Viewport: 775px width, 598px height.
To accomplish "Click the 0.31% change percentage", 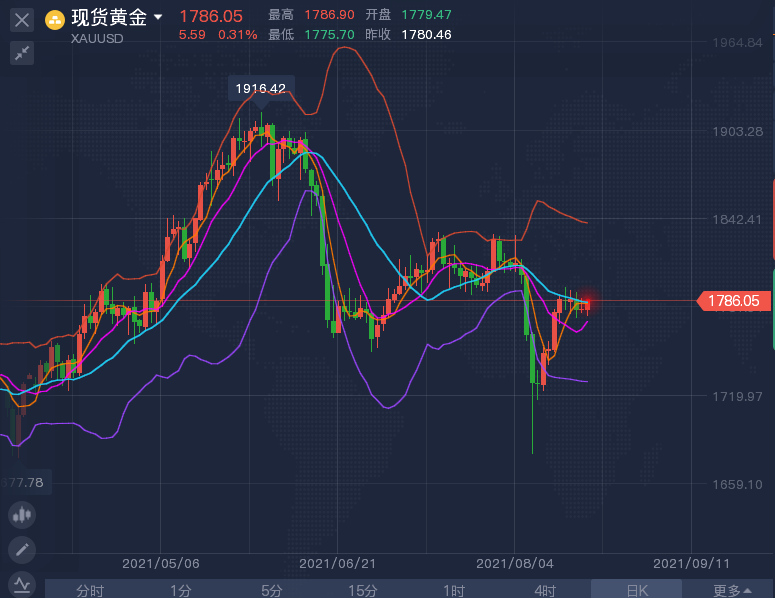I will coord(238,35).
